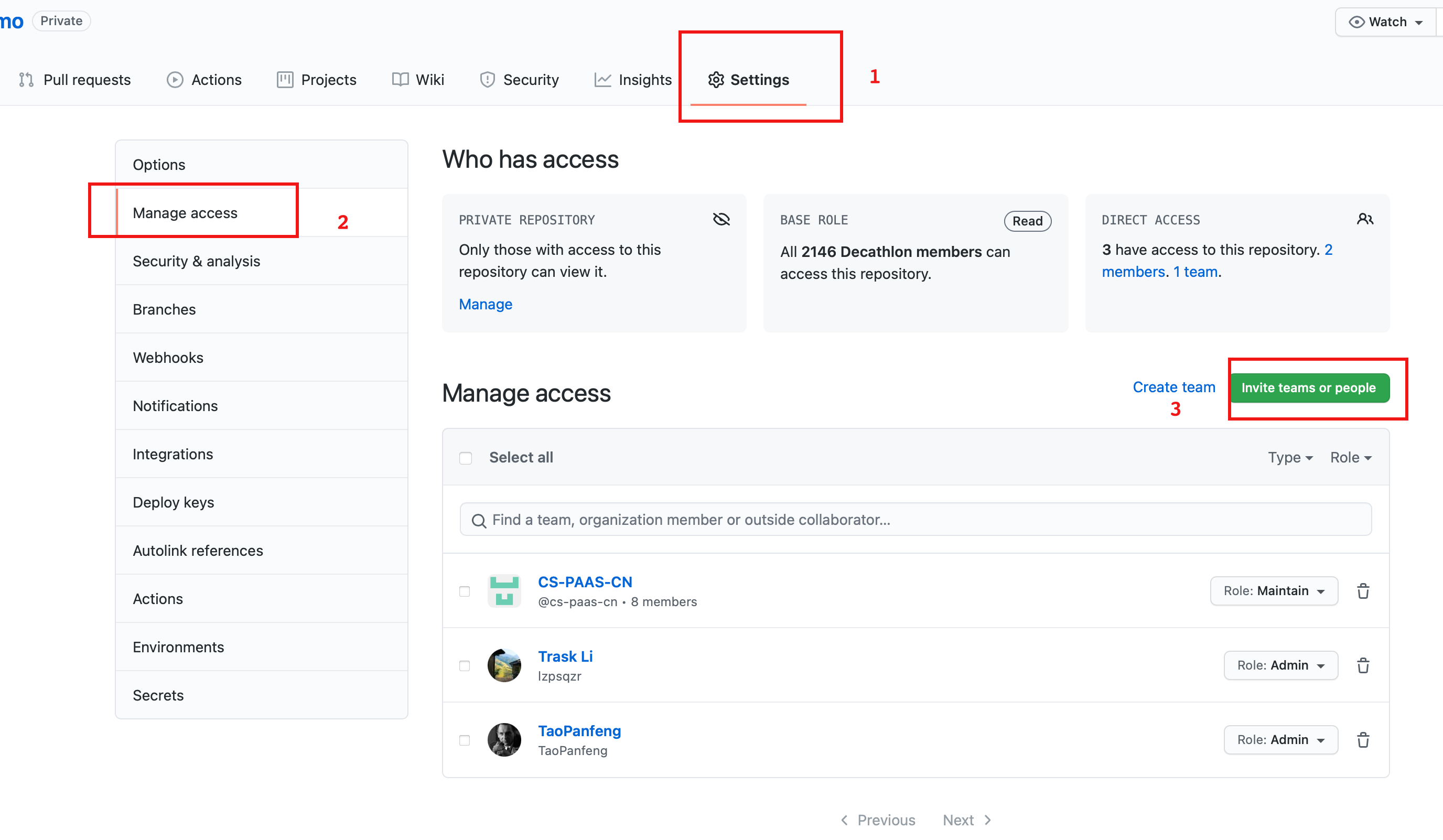Click the Security shield icon
1443x840 pixels.
487,80
